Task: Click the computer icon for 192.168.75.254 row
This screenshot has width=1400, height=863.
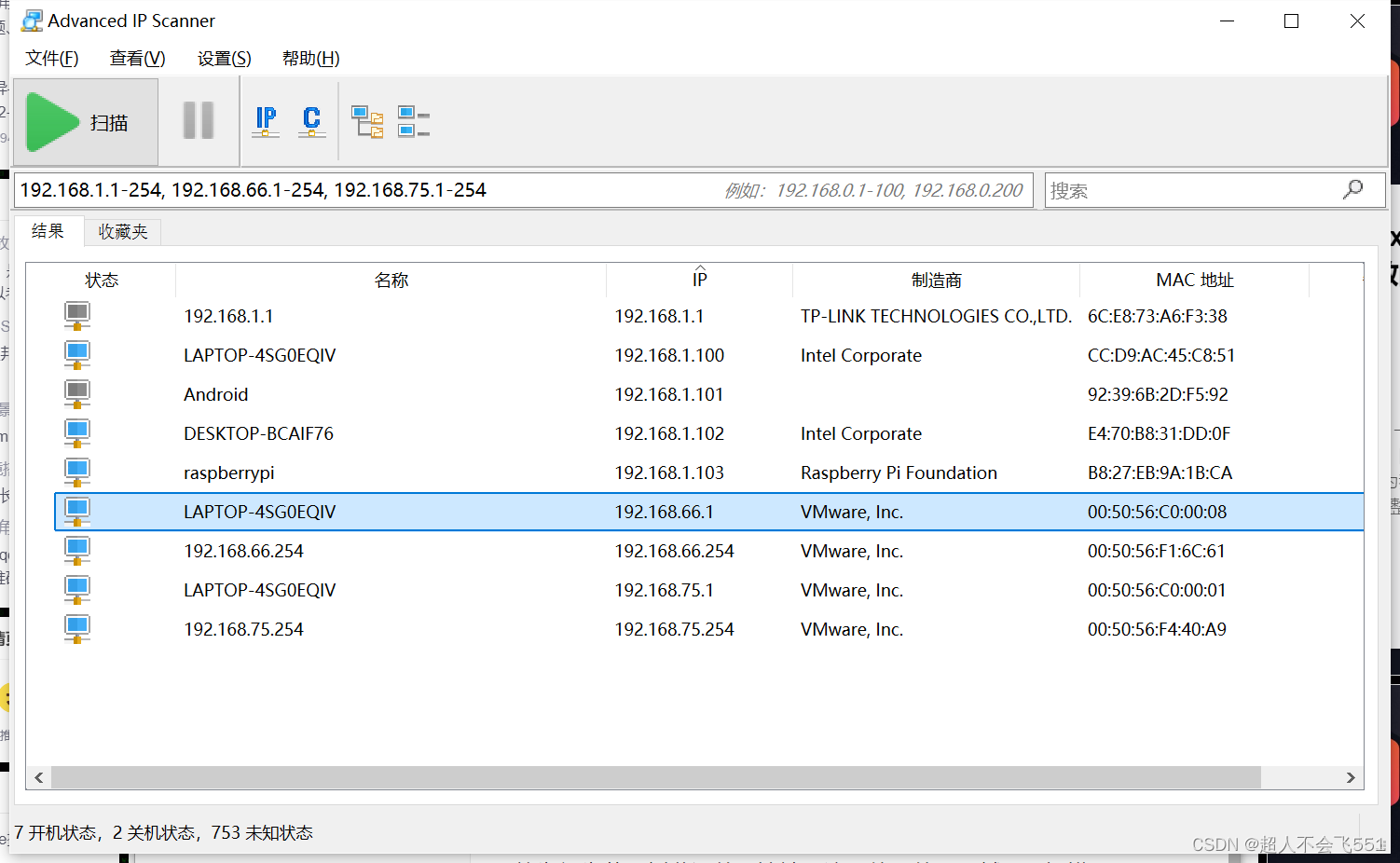Action: pyautogui.click(x=77, y=629)
